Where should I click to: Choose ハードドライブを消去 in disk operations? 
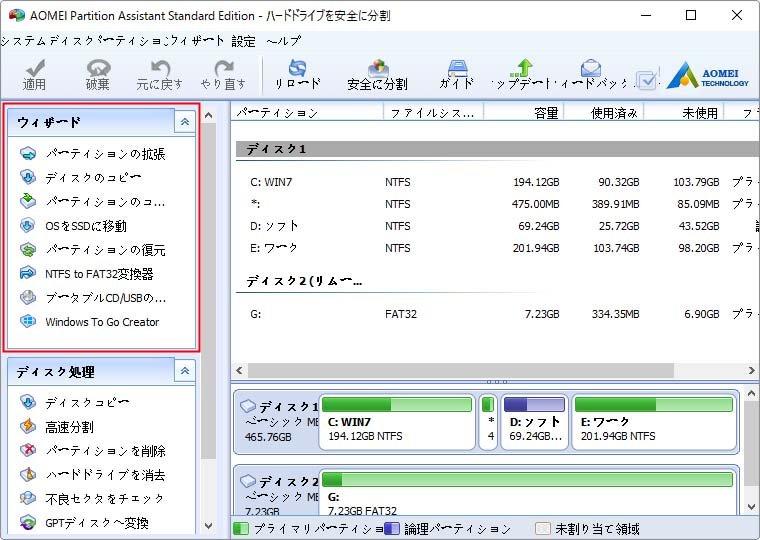pos(92,475)
